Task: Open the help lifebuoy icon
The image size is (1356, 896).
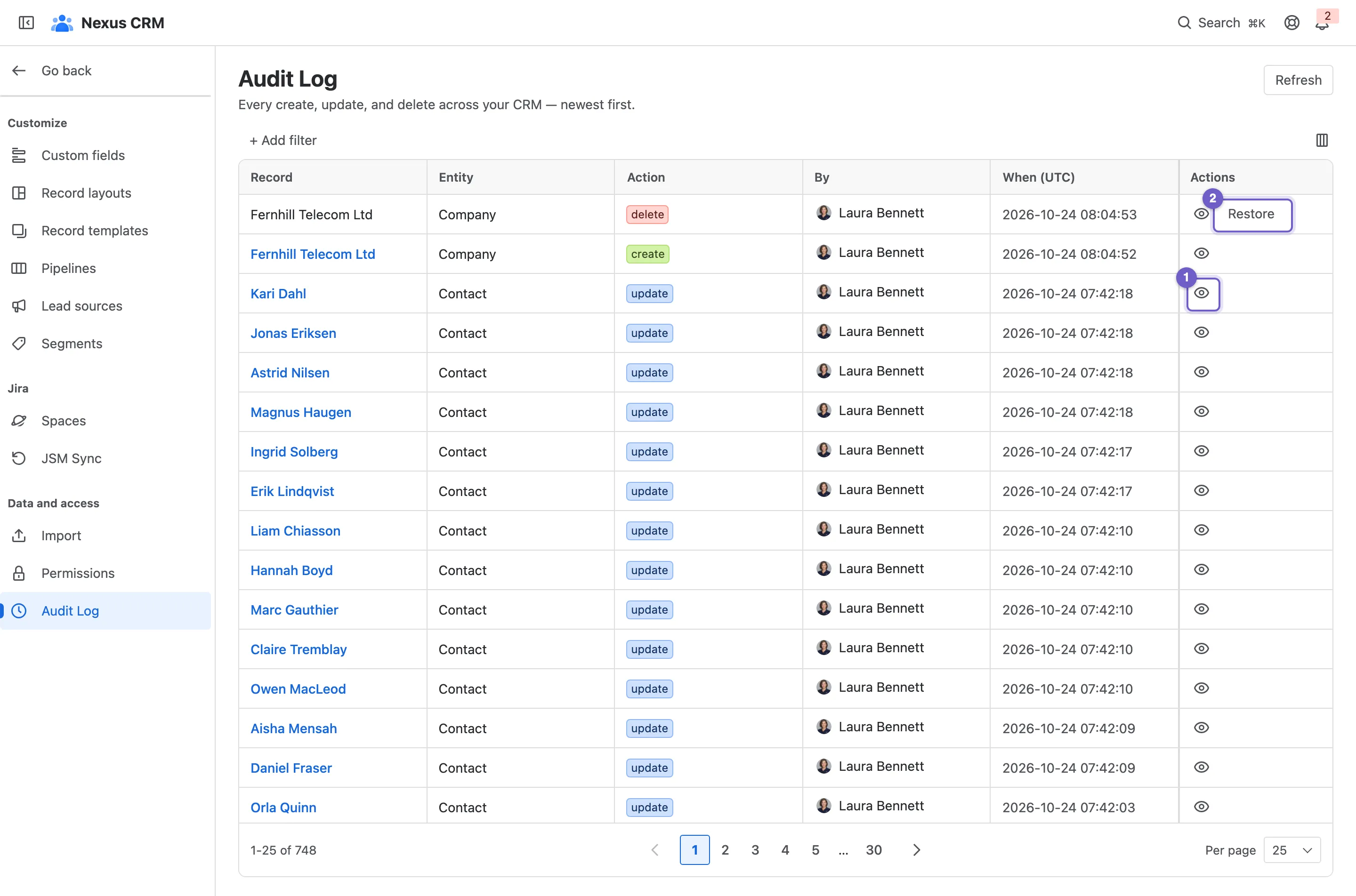Action: click(1291, 23)
